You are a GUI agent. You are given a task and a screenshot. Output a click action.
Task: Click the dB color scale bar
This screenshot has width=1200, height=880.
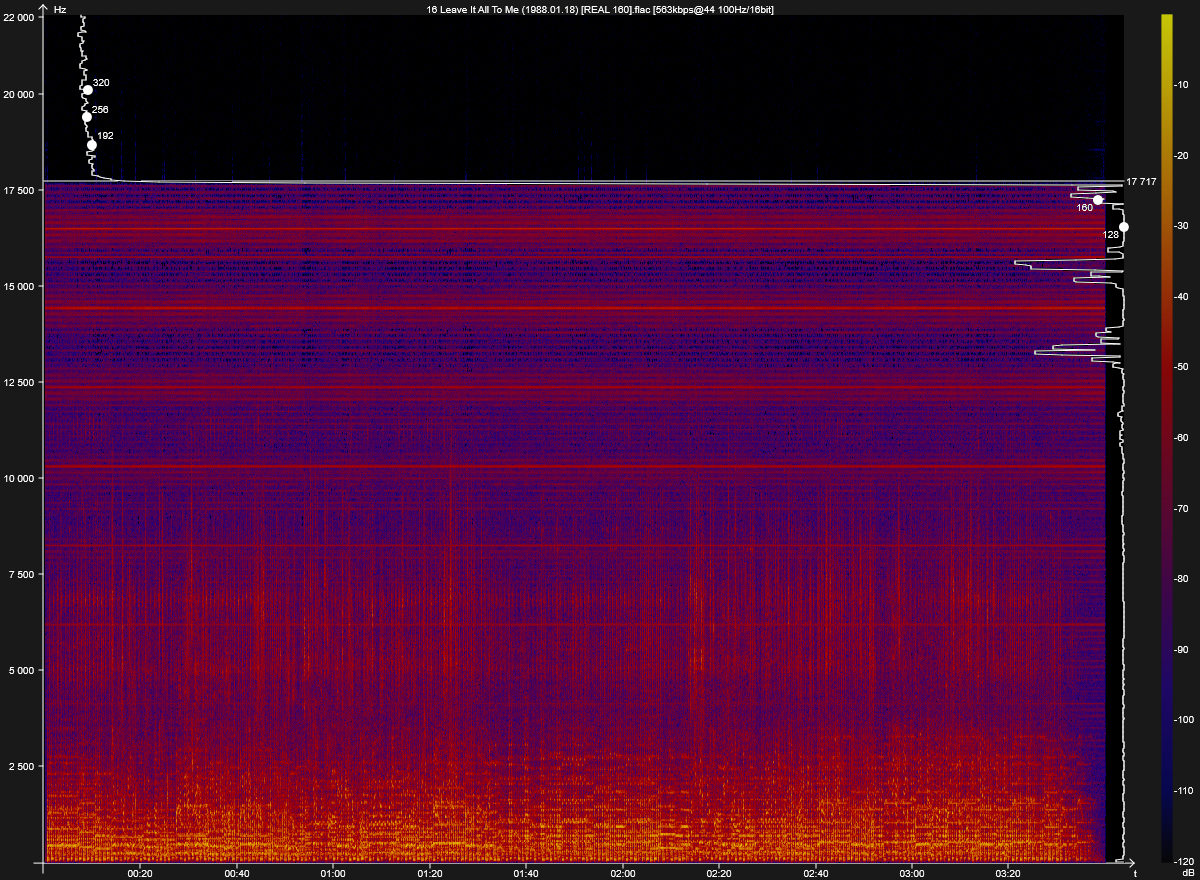(1166, 438)
